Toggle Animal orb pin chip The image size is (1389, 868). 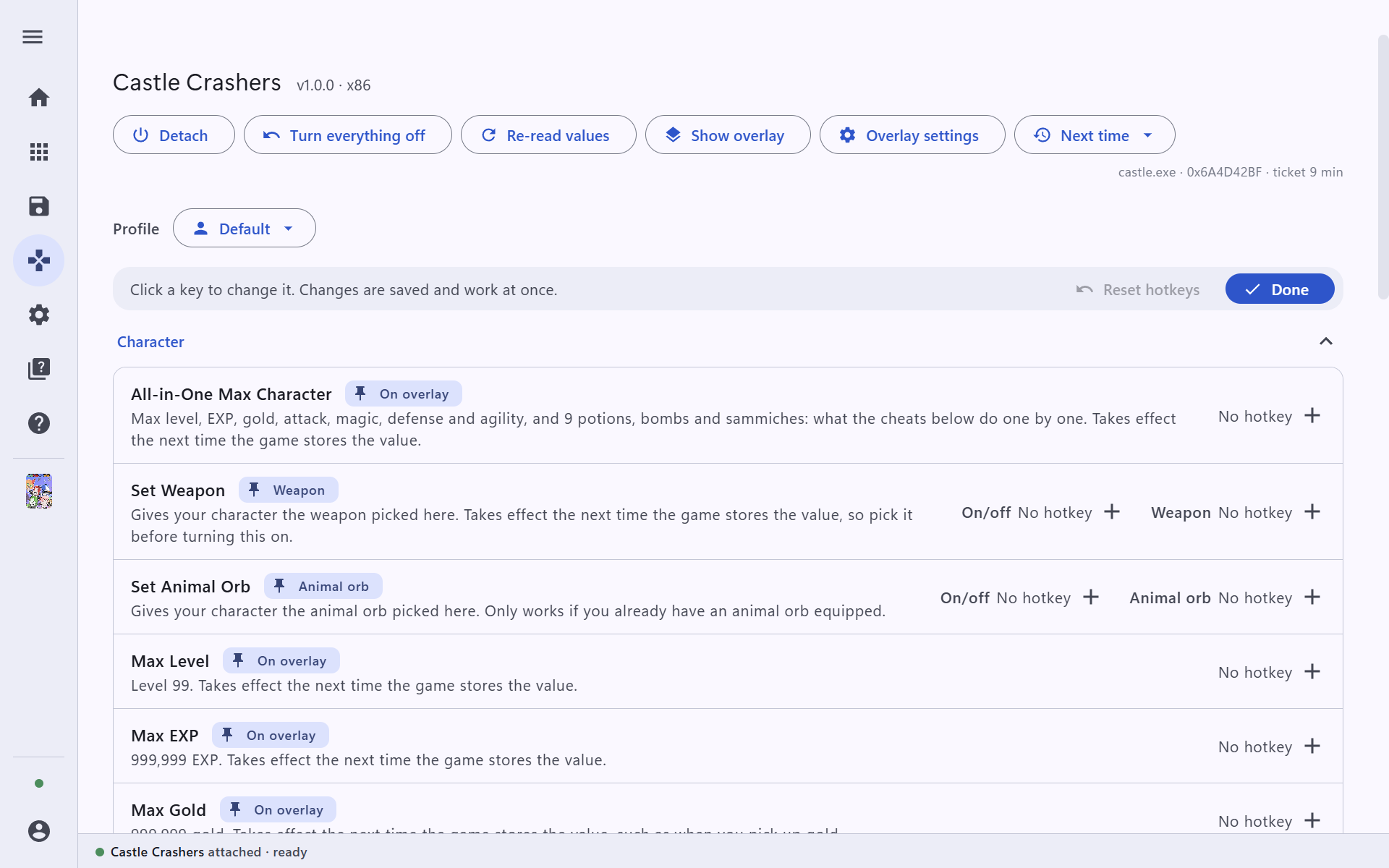tap(323, 587)
